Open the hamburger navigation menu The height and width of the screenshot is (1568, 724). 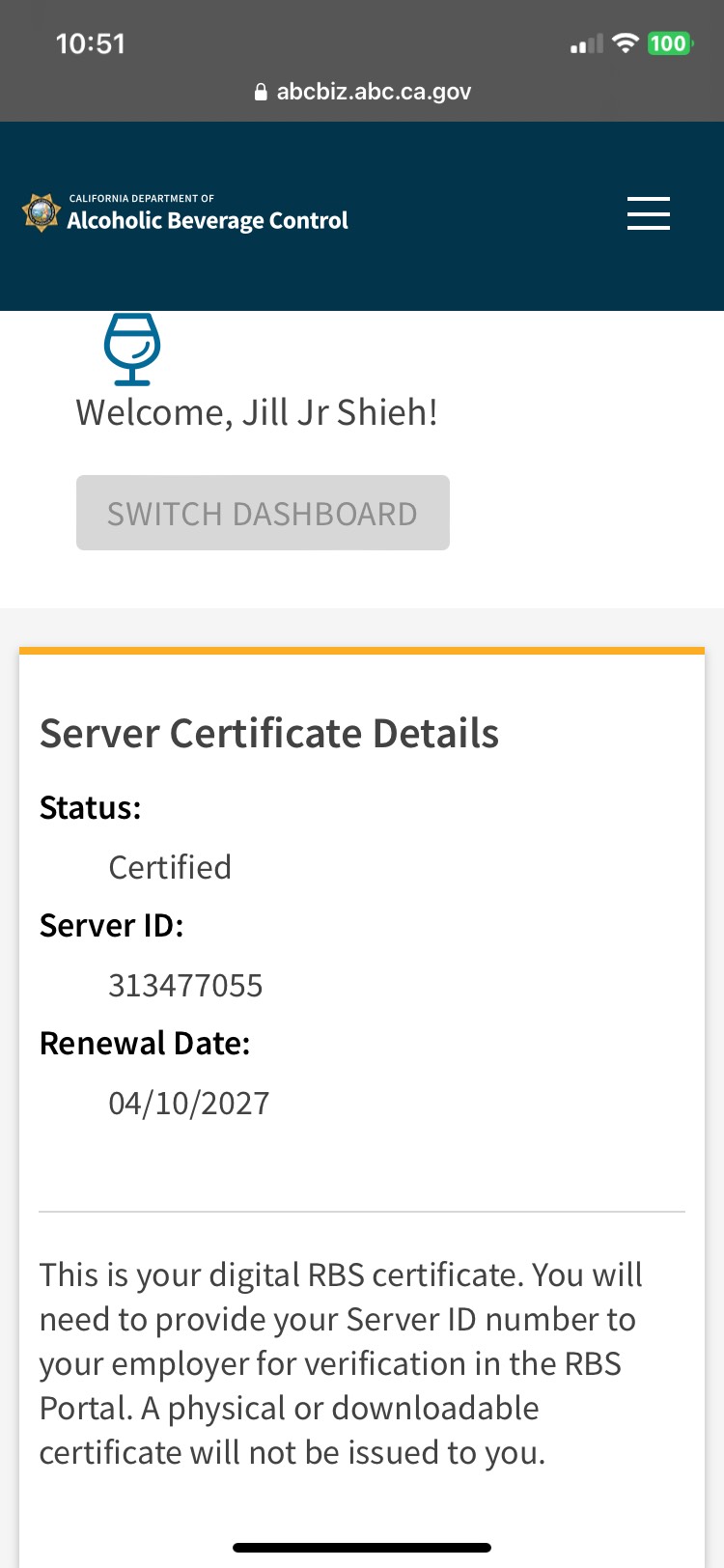pos(648,213)
